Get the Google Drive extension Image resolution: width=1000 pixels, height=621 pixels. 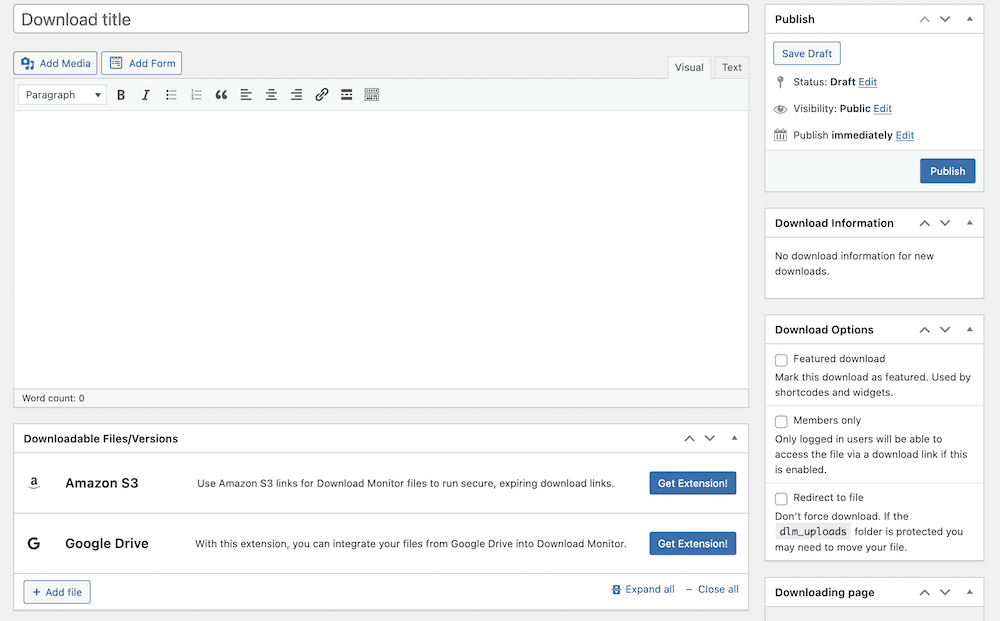pyautogui.click(x=693, y=544)
